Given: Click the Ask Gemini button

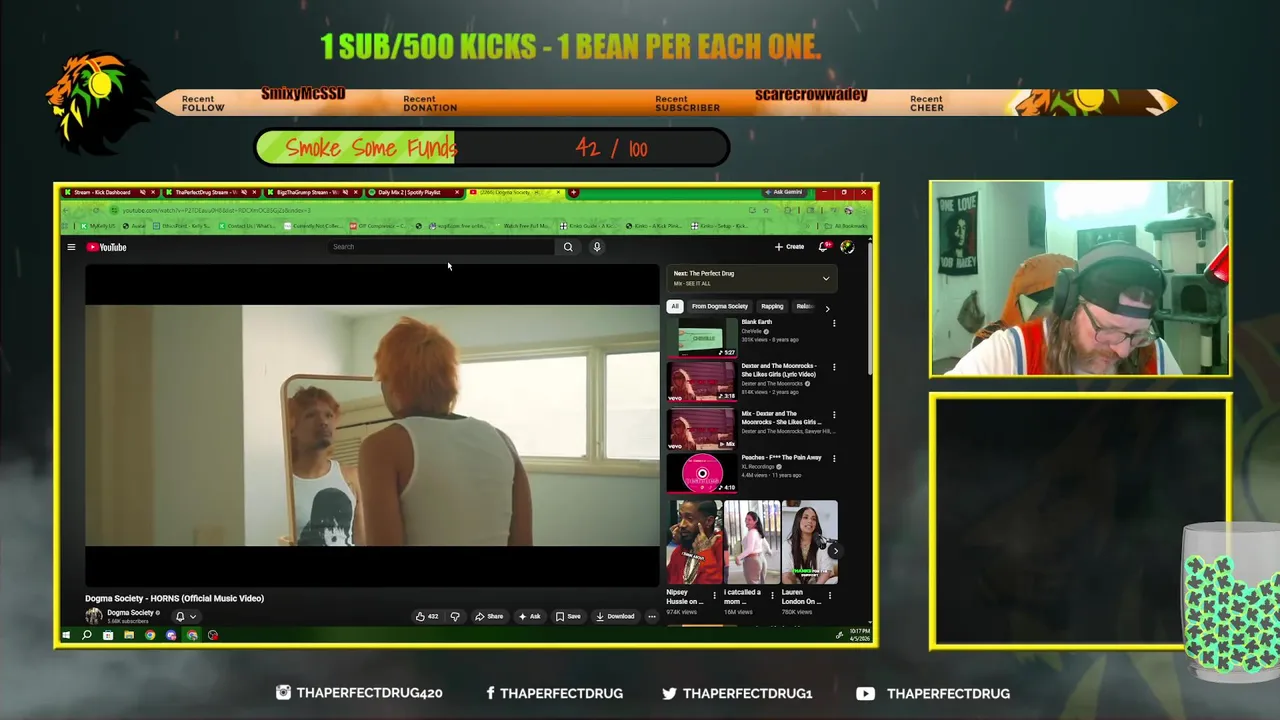Looking at the screenshot, I should pos(785,192).
